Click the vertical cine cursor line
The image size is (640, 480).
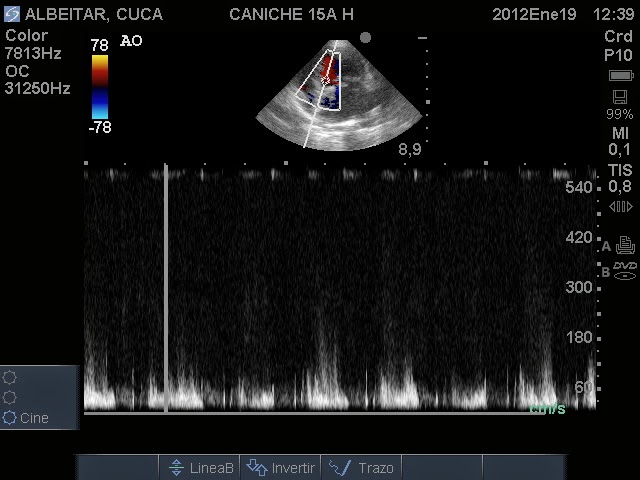pos(166,289)
